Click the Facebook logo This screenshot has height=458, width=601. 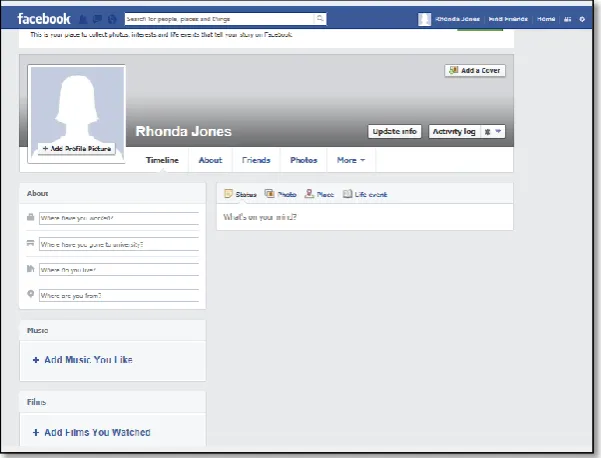(x=44, y=19)
